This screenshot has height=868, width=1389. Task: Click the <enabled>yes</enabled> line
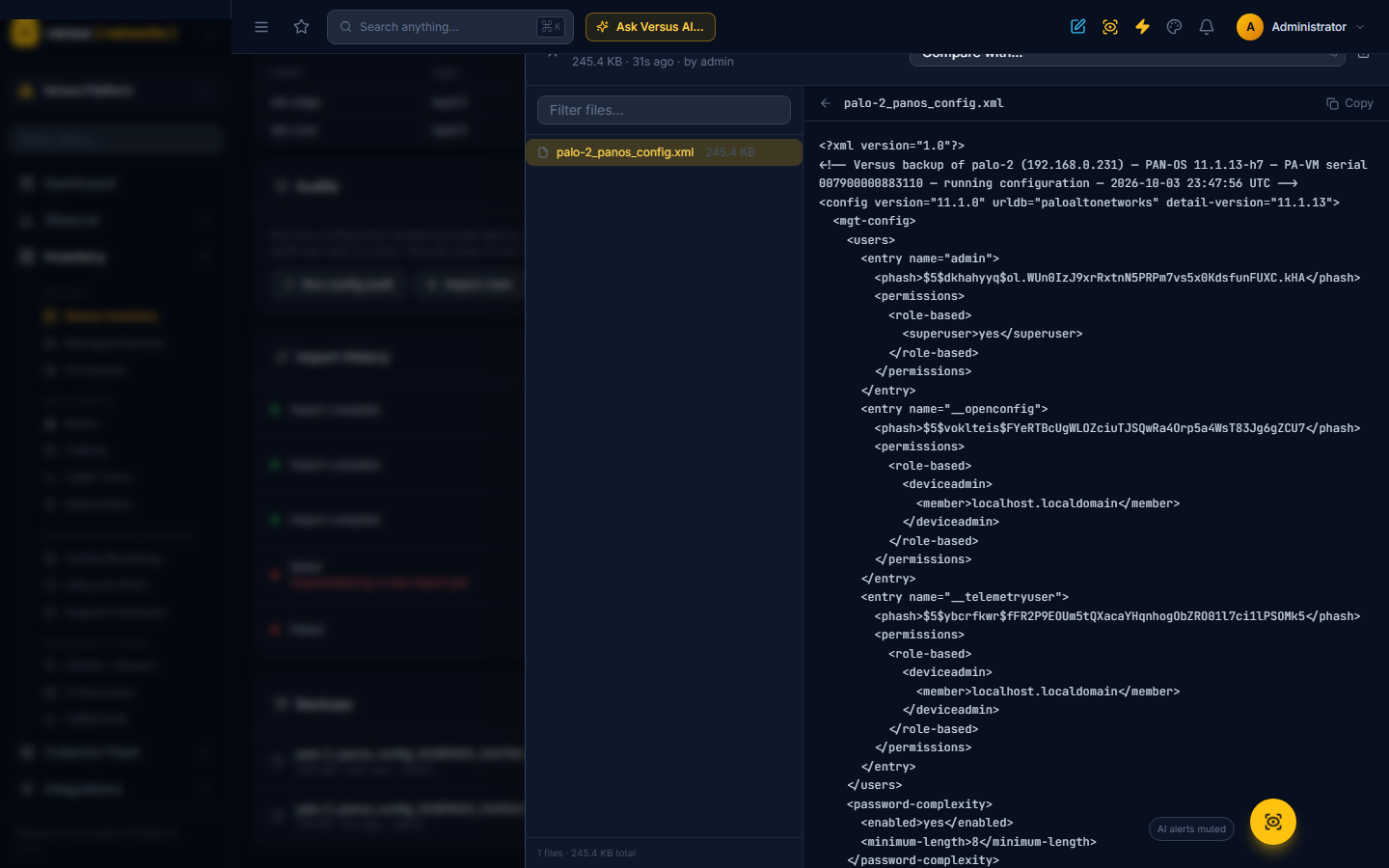point(937,823)
